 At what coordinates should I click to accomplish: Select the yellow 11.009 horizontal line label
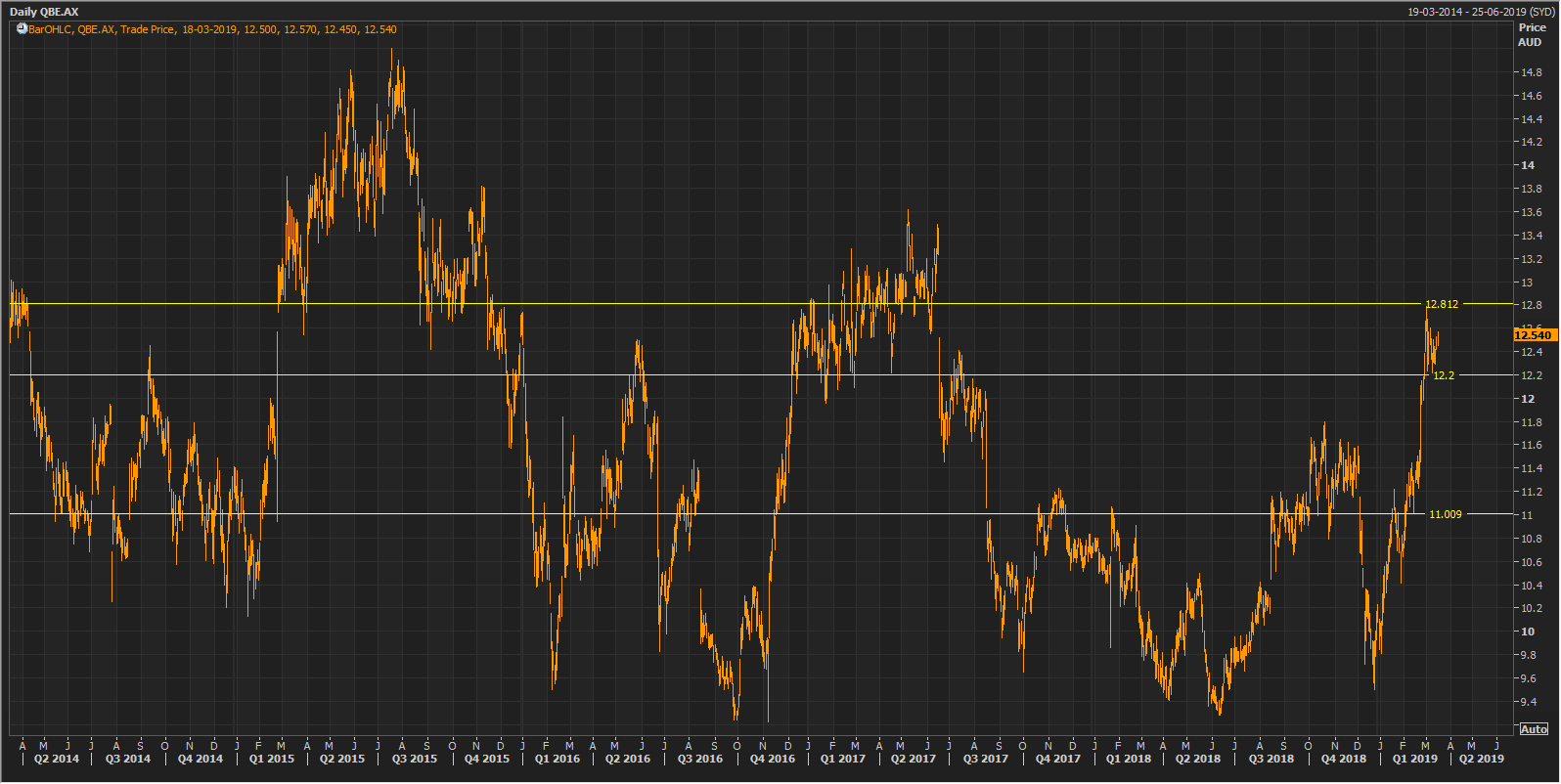click(x=1446, y=514)
